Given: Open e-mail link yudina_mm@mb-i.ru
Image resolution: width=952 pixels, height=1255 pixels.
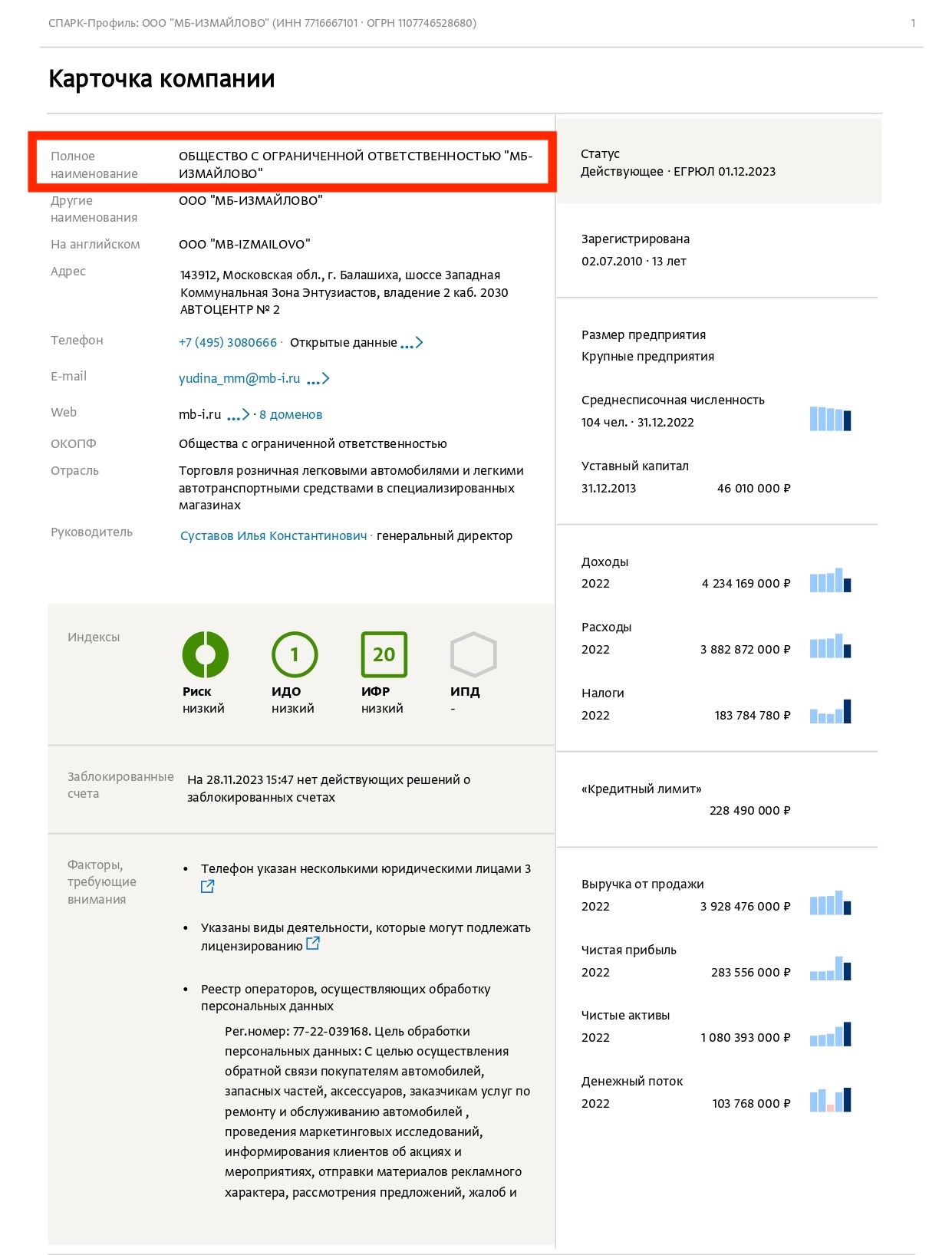Looking at the screenshot, I should [x=239, y=379].
